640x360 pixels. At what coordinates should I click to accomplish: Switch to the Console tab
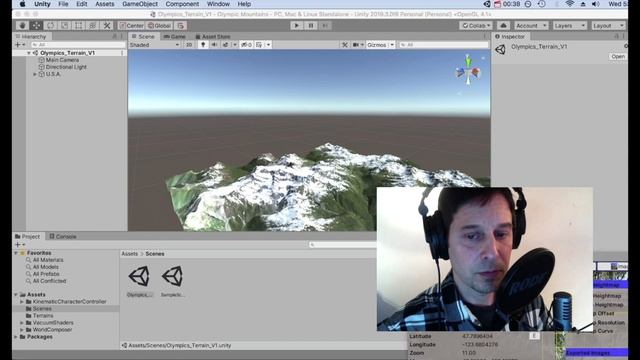coord(63,237)
